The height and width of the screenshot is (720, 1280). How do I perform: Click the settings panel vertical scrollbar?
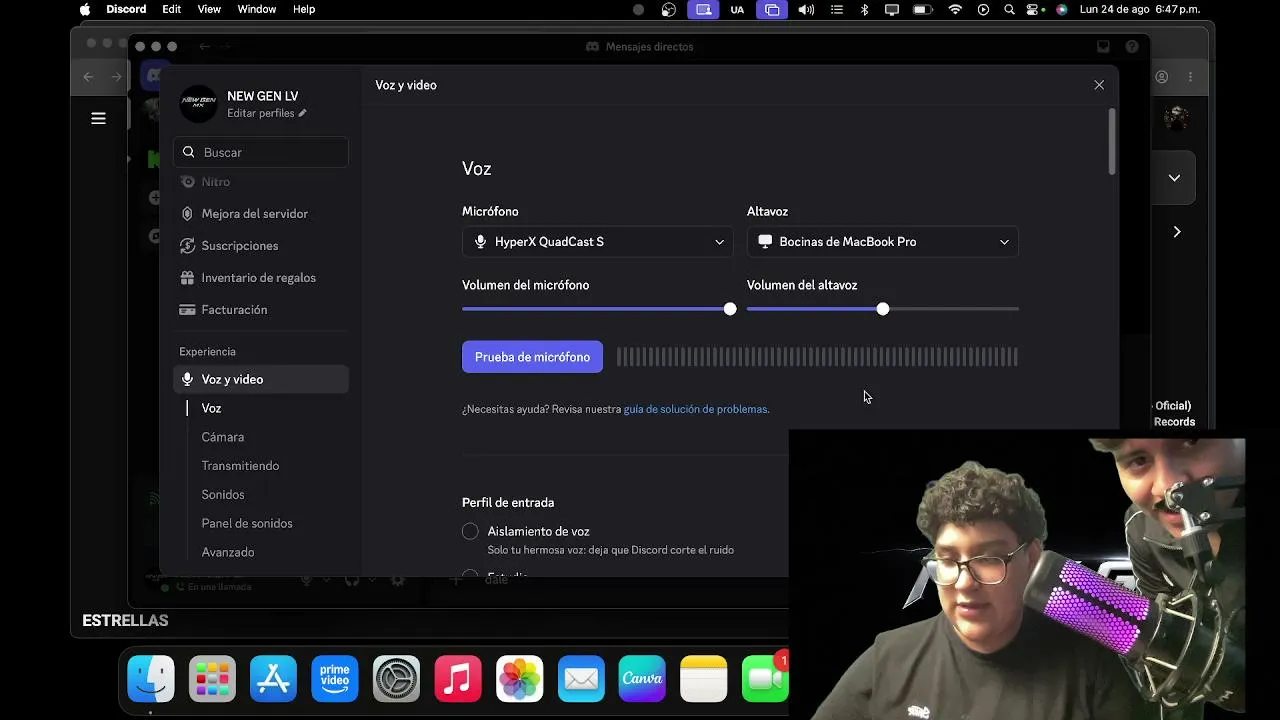1112,143
